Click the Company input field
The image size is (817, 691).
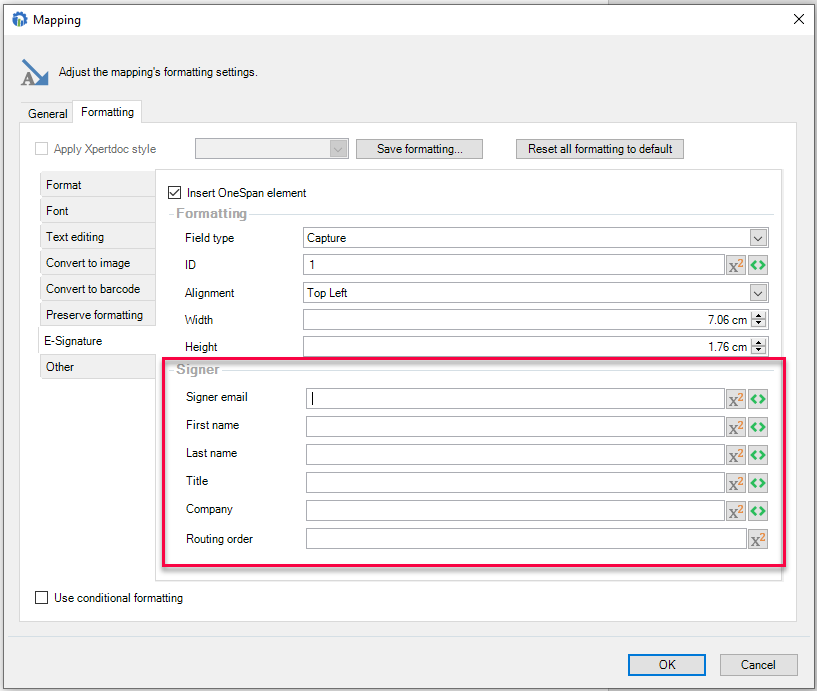point(515,511)
